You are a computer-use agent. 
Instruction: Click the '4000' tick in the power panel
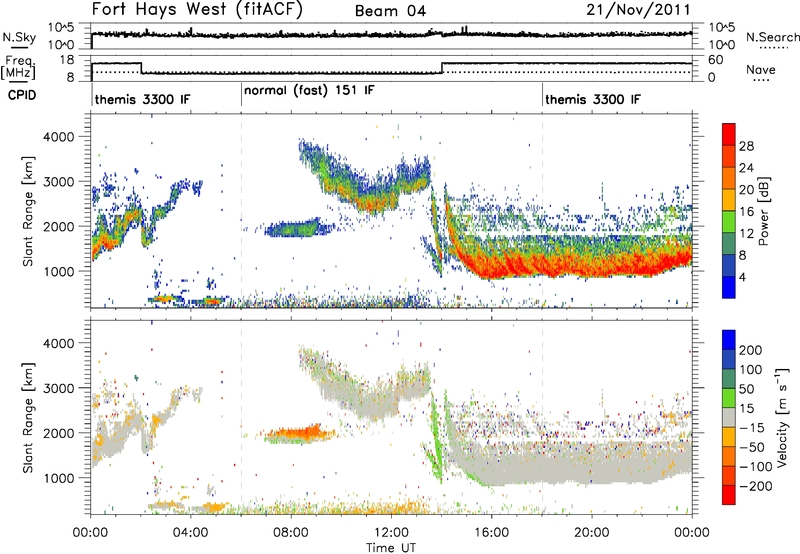click(58, 137)
